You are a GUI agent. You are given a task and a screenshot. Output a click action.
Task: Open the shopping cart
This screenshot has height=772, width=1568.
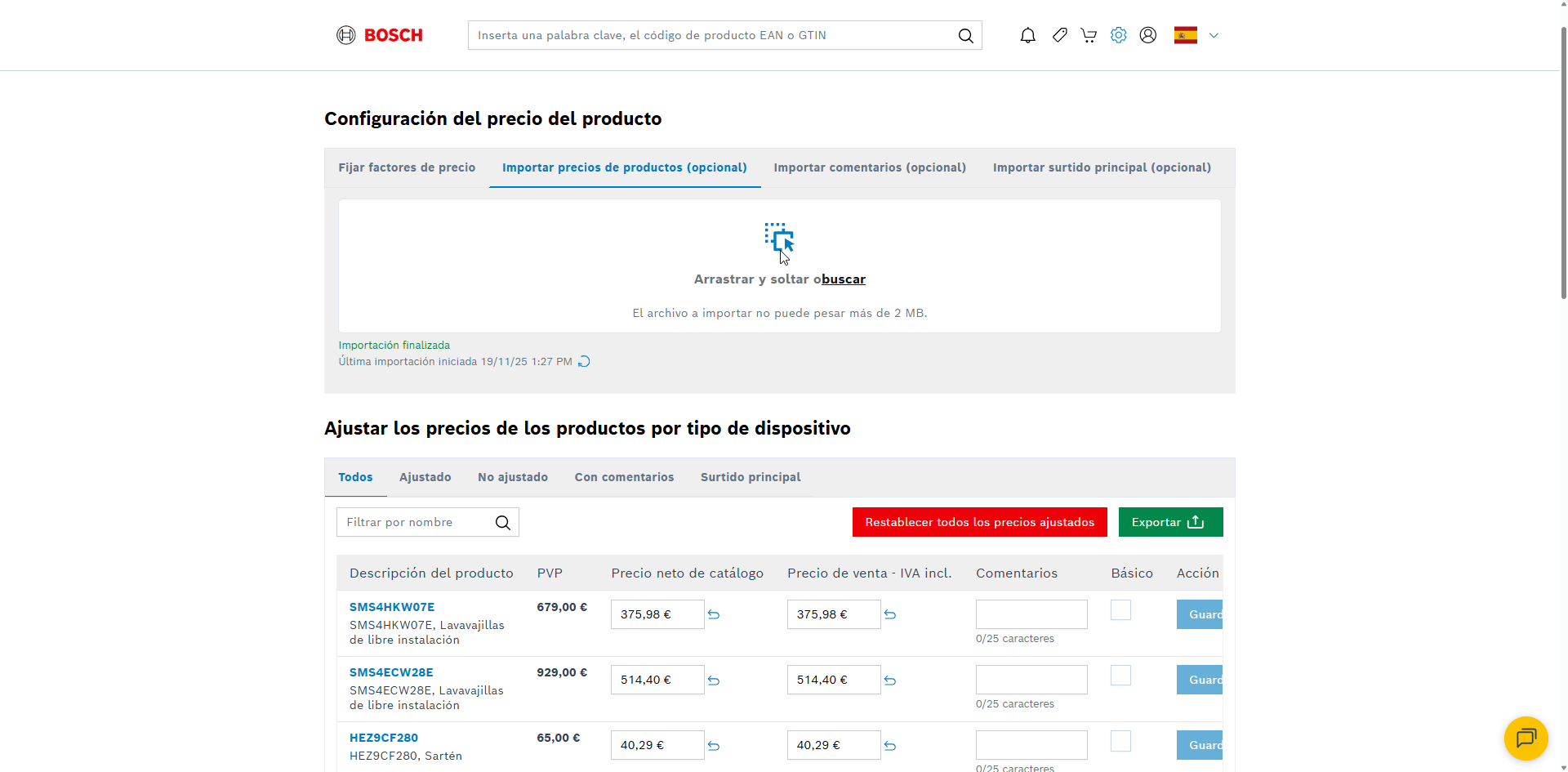point(1089,35)
